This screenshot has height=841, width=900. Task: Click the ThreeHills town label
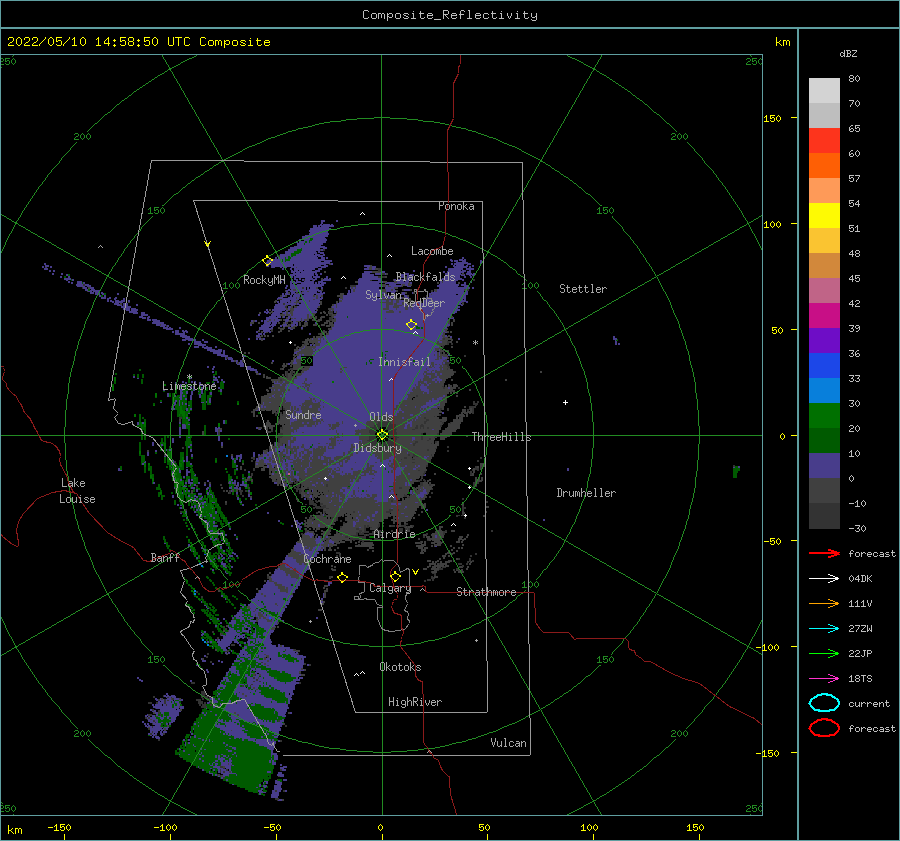click(x=501, y=437)
